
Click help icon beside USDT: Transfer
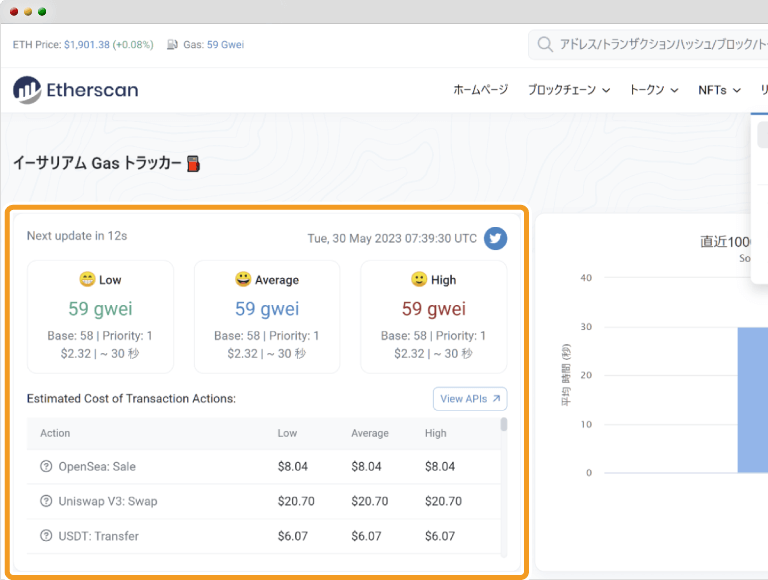point(46,536)
